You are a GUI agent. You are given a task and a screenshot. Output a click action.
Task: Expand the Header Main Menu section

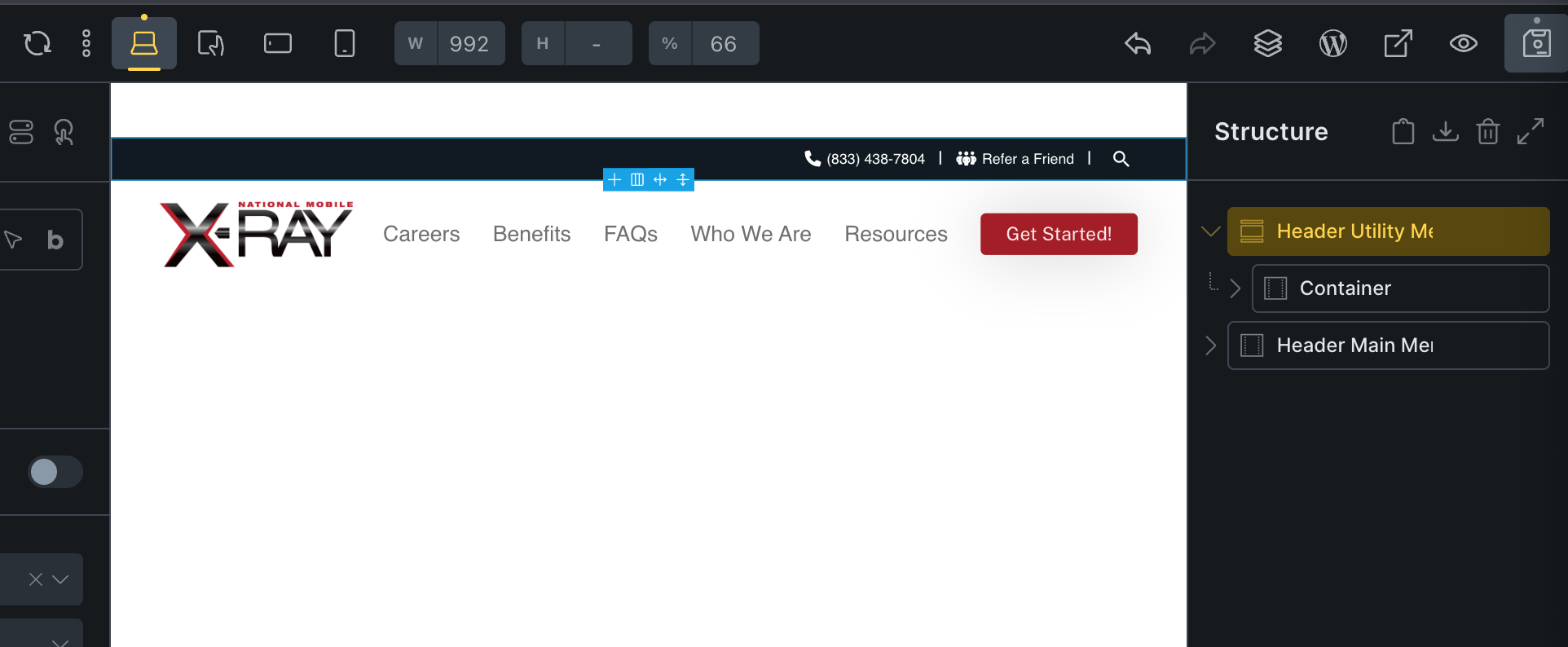(x=1211, y=346)
